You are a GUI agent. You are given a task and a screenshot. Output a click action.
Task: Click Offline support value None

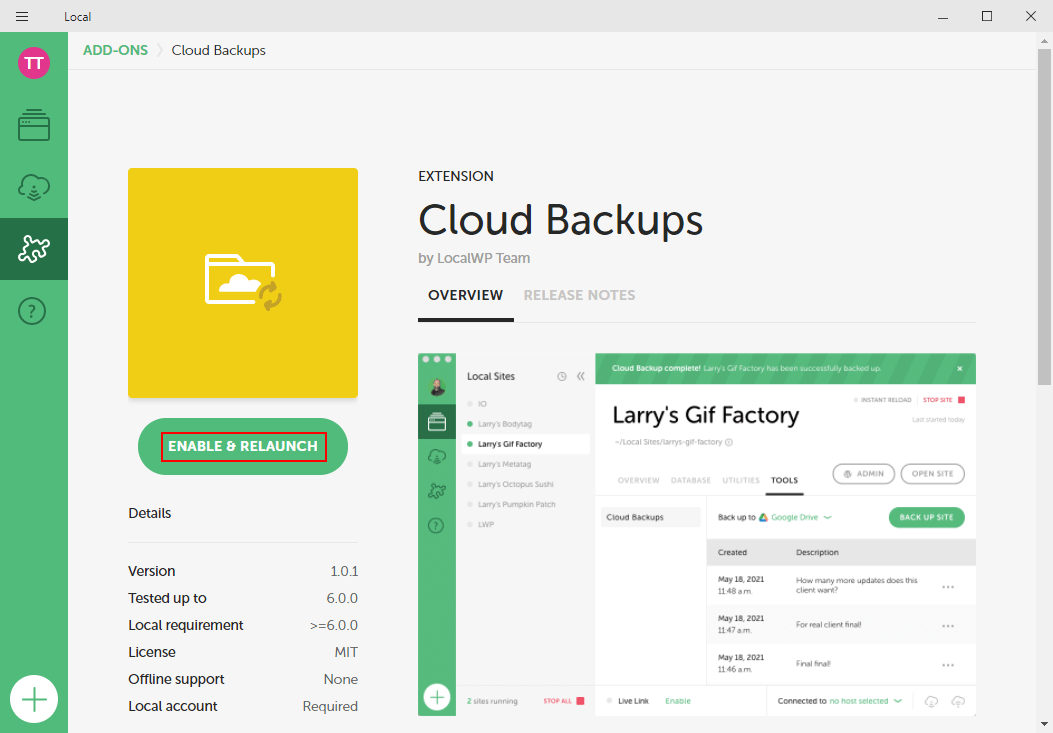point(340,679)
